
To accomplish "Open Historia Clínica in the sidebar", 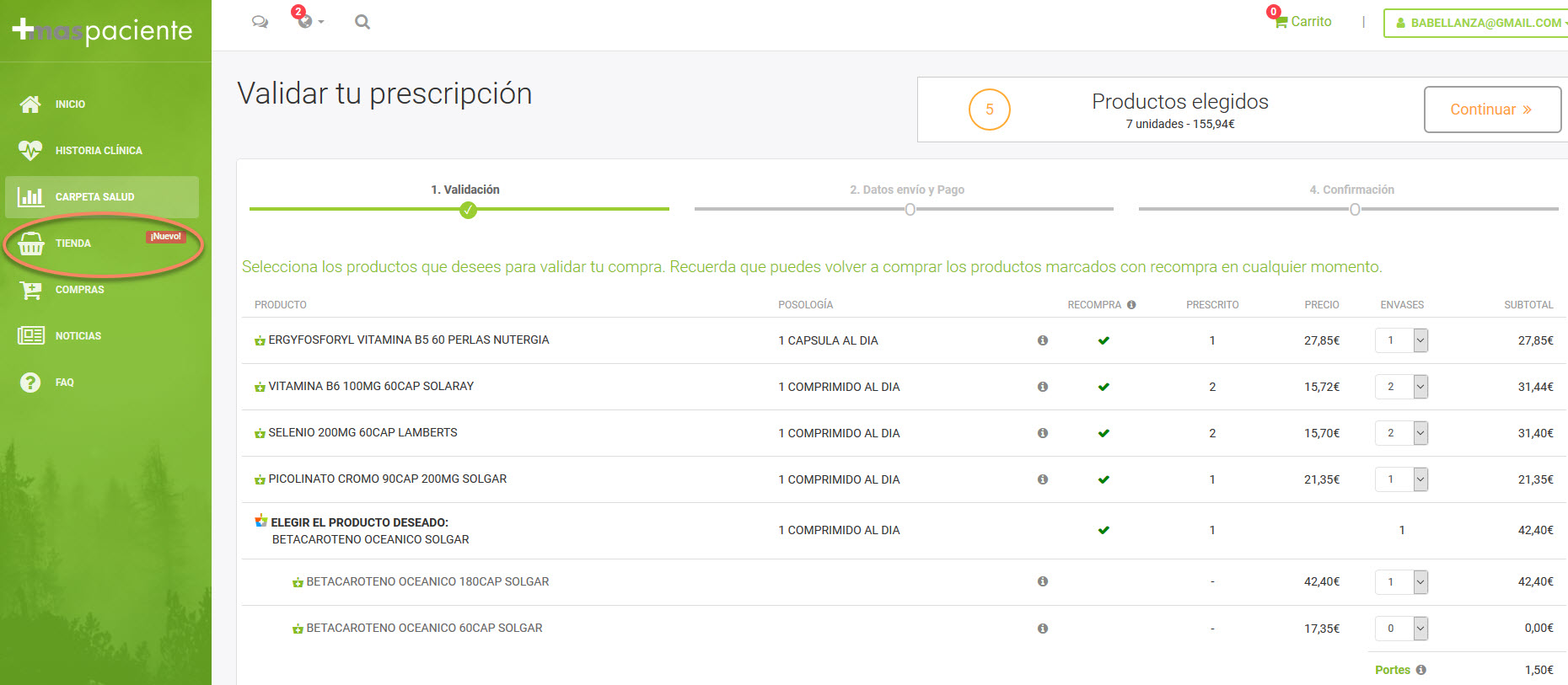I will [102, 151].
